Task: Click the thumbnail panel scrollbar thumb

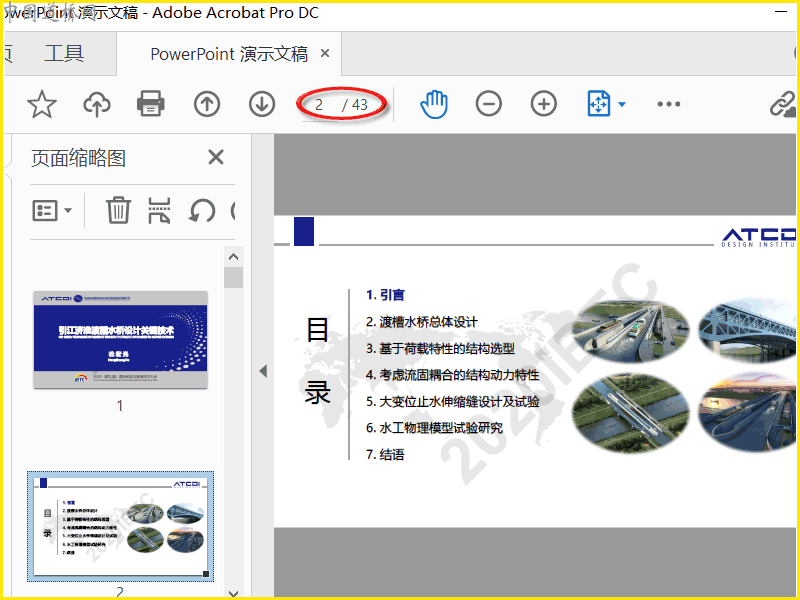Action: pos(233,277)
